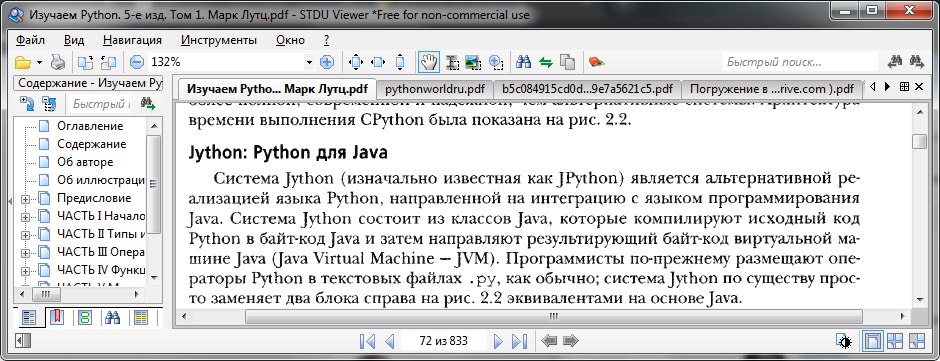The width and height of the screenshot is (940, 361).
Task: Activate the Zoom selection tool
Action: [495, 62]
